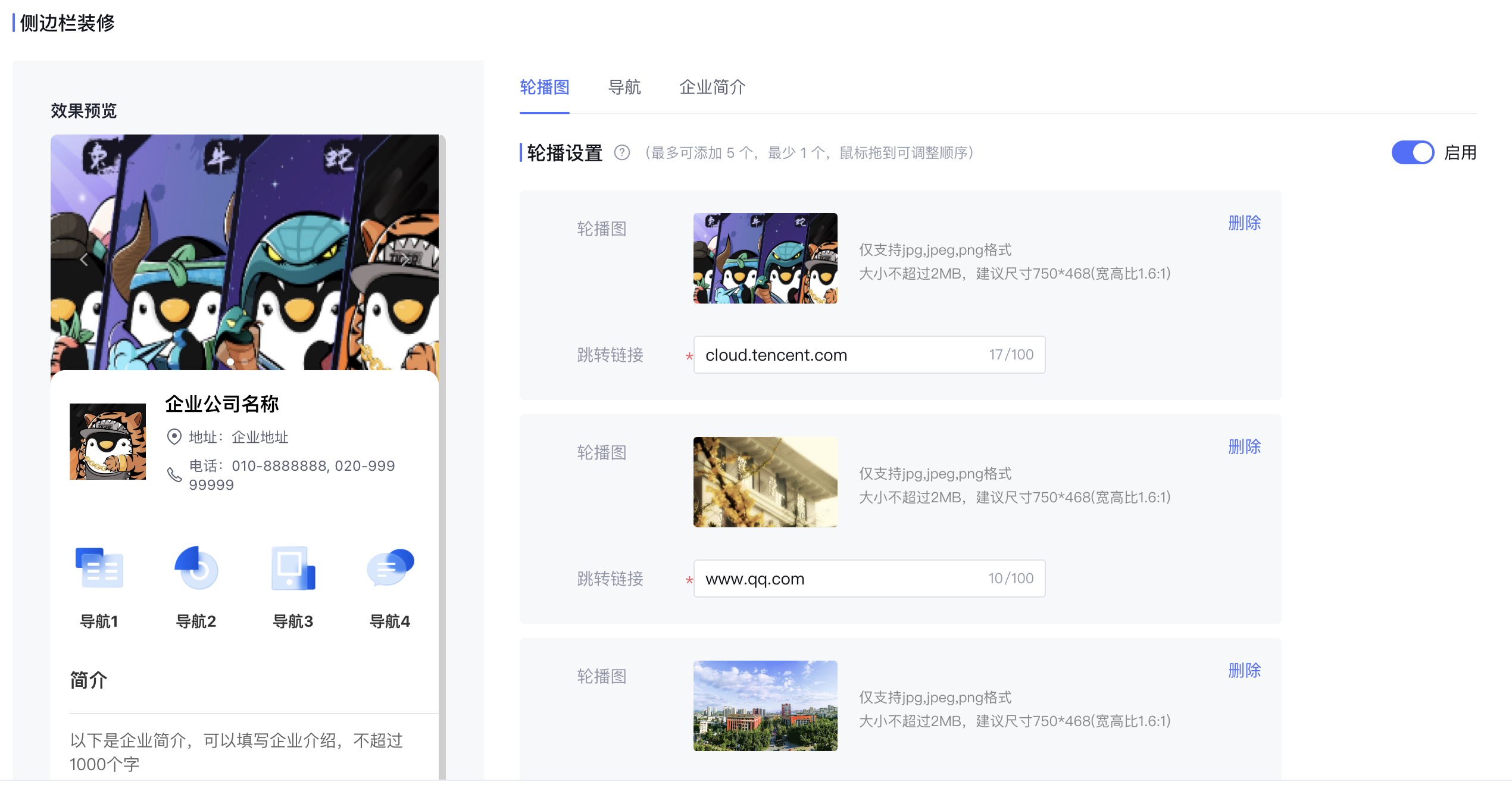Click the 侧边栏装修 page title
1512x788 pixels.
coord(67,23)
